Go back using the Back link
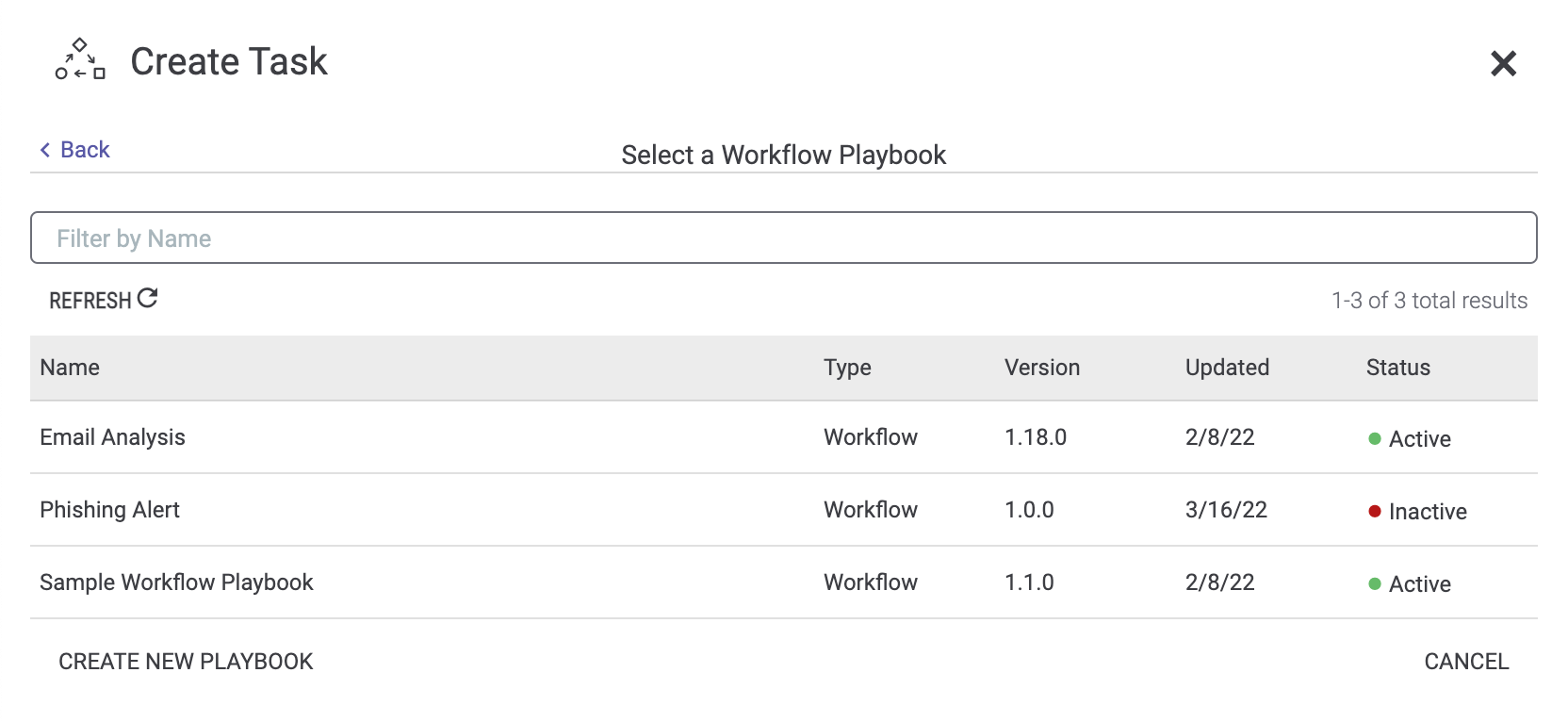The width and height of the screenshot is (1568, 722). 74,150
